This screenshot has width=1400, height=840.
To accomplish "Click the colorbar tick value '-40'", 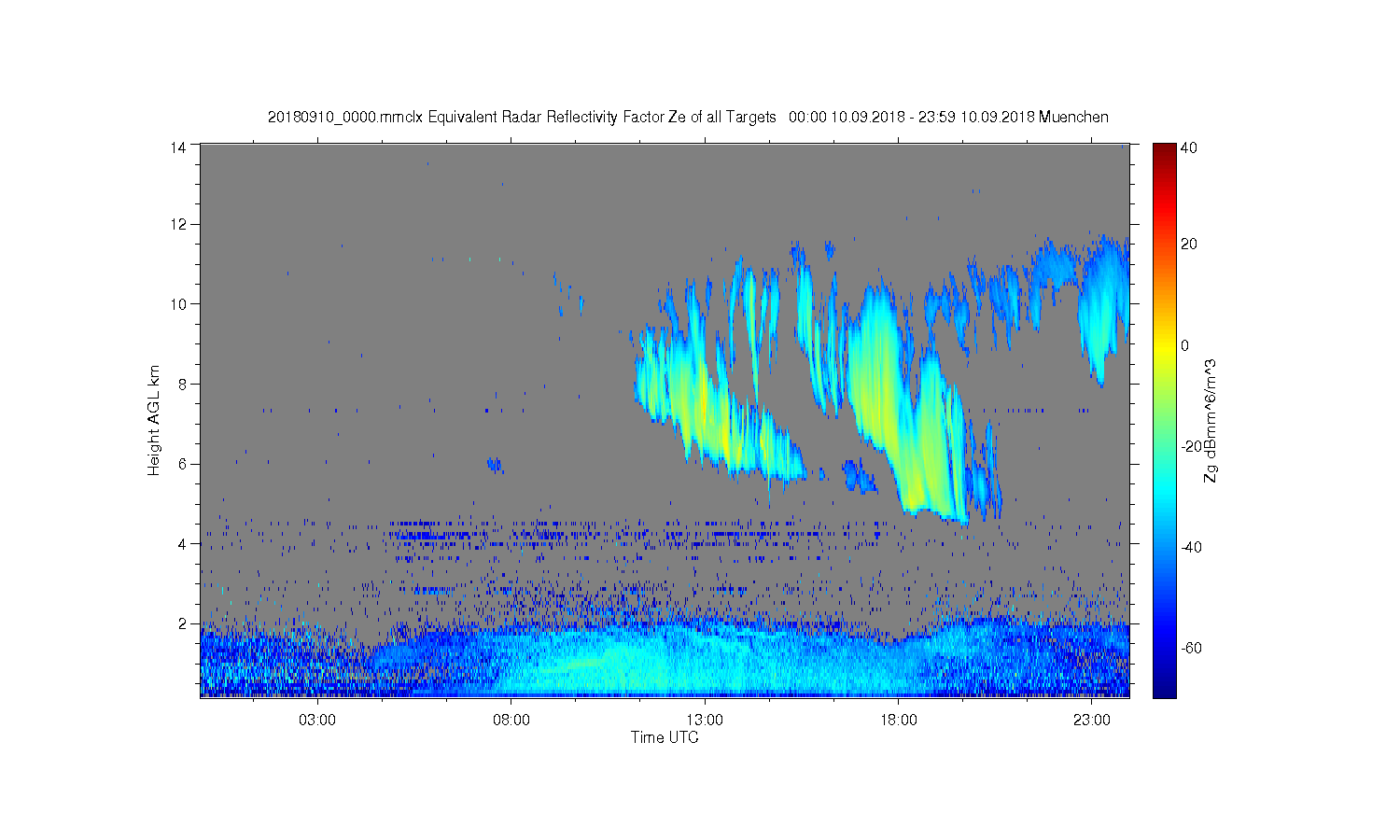I will coord(1191,547).
